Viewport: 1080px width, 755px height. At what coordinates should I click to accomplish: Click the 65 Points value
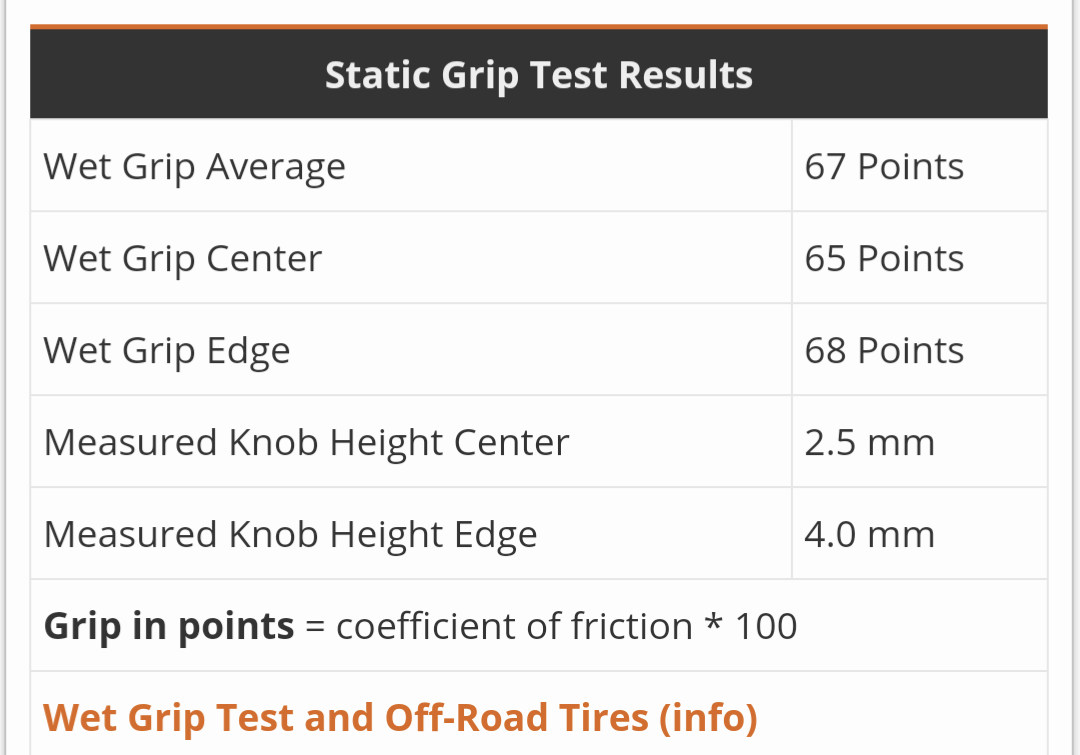884,259
